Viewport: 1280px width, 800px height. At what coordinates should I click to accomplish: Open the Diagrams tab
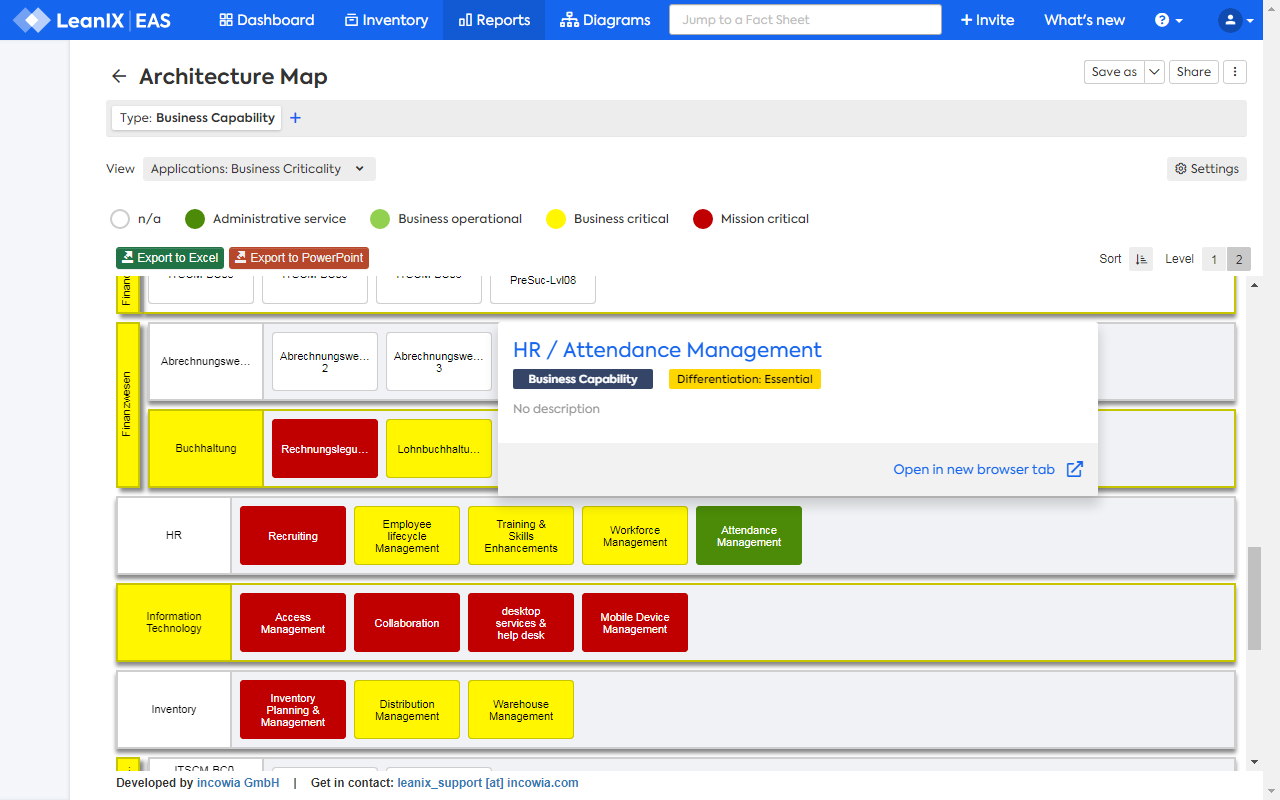tap(605, 20)
